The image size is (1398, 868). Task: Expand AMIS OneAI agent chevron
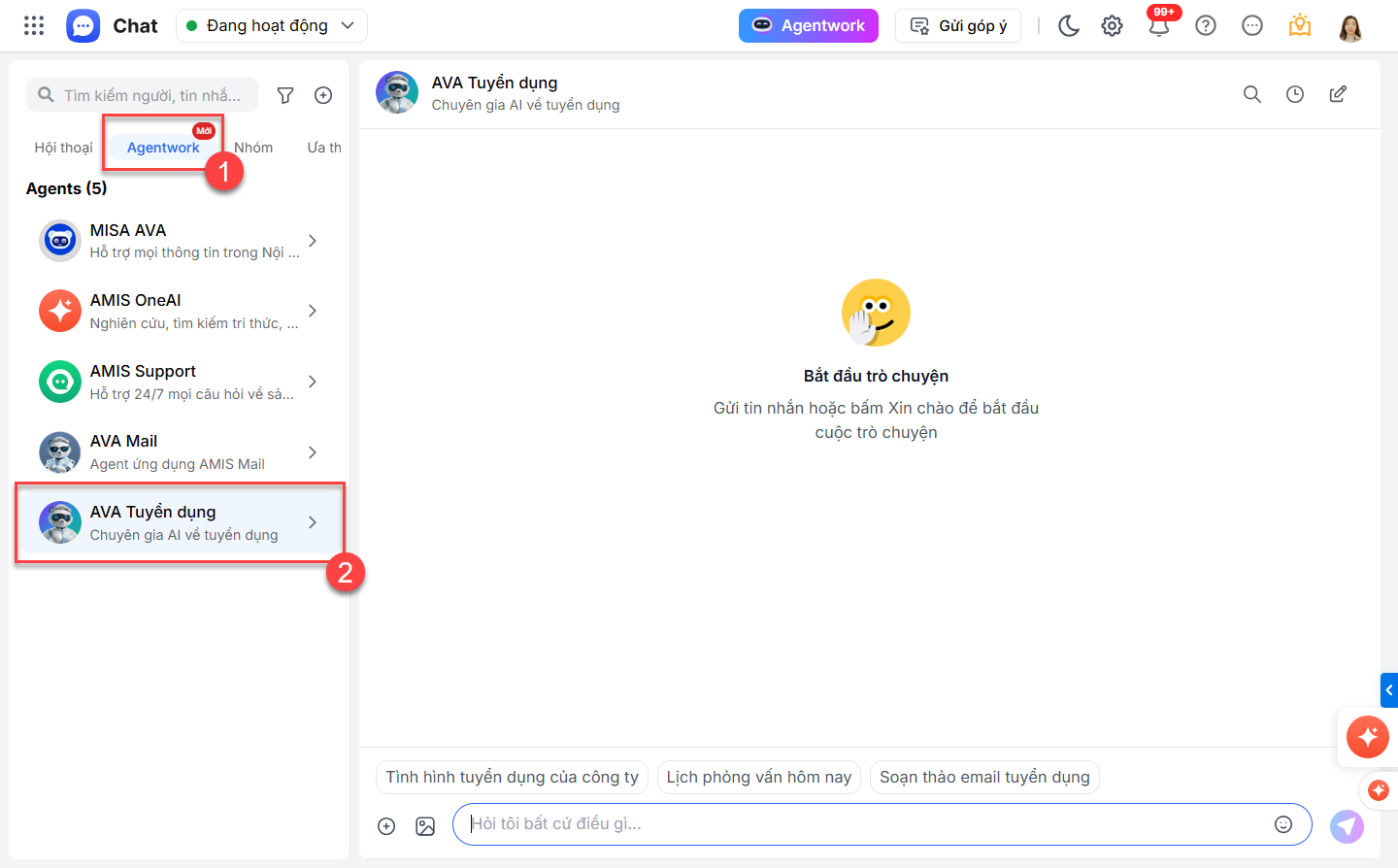pyautogui.click(x=313, y=311)
